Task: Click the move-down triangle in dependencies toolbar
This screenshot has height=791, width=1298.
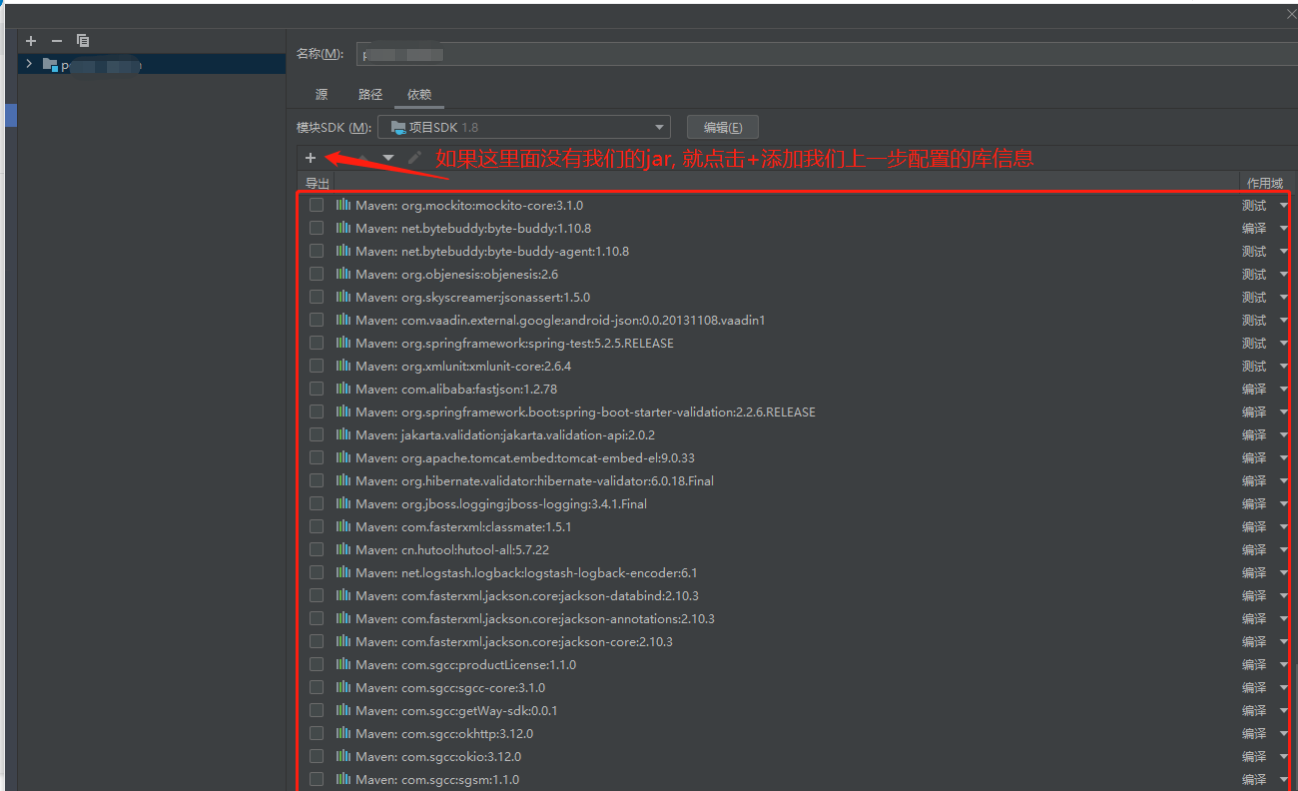Action: pyautogui.click(x=388, y=158)
